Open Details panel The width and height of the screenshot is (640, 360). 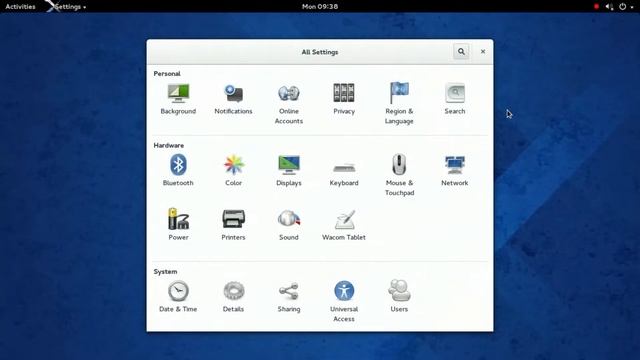point(233,296)
